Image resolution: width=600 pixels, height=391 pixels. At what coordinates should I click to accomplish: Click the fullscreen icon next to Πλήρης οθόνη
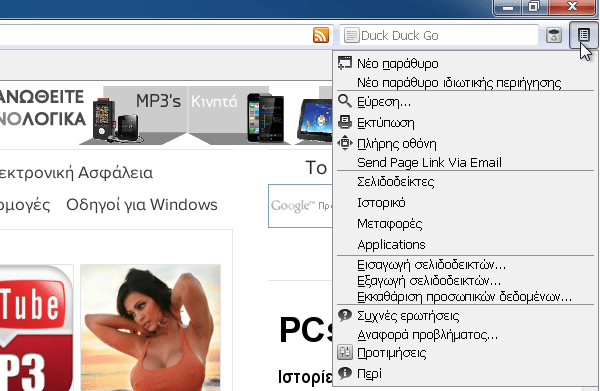point(345,143)
